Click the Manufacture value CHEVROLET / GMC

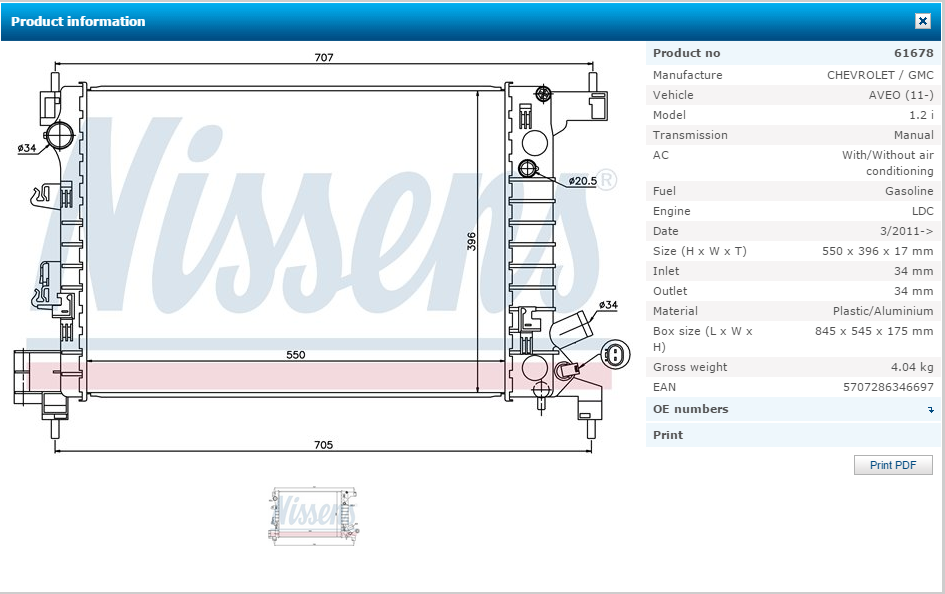[880, 75]
